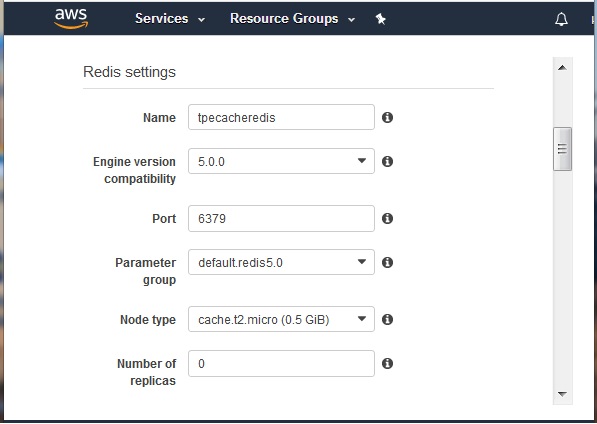Show info for Number of replicas

(x=387, y=363)
